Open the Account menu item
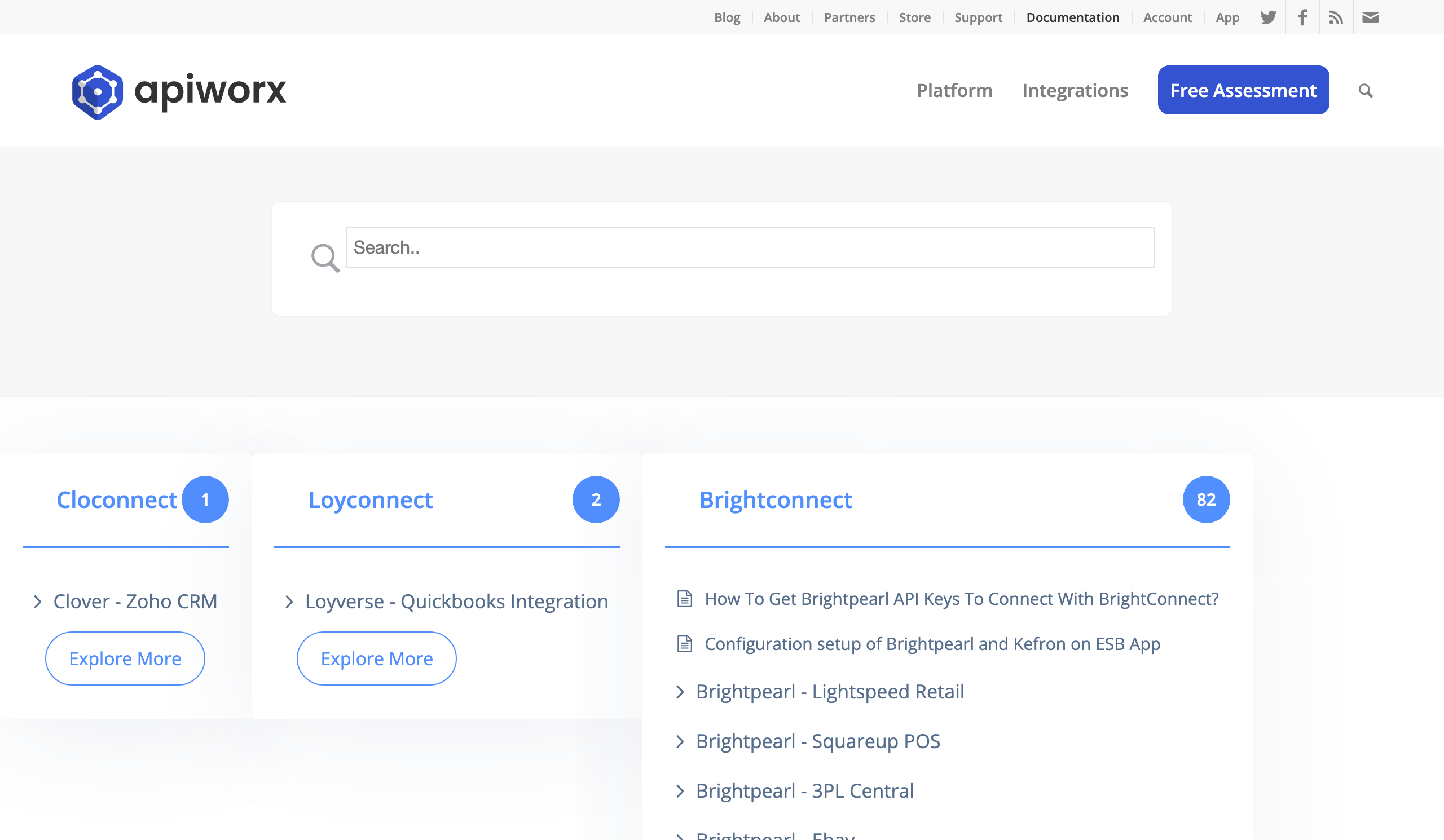 tap(1167, 17)
